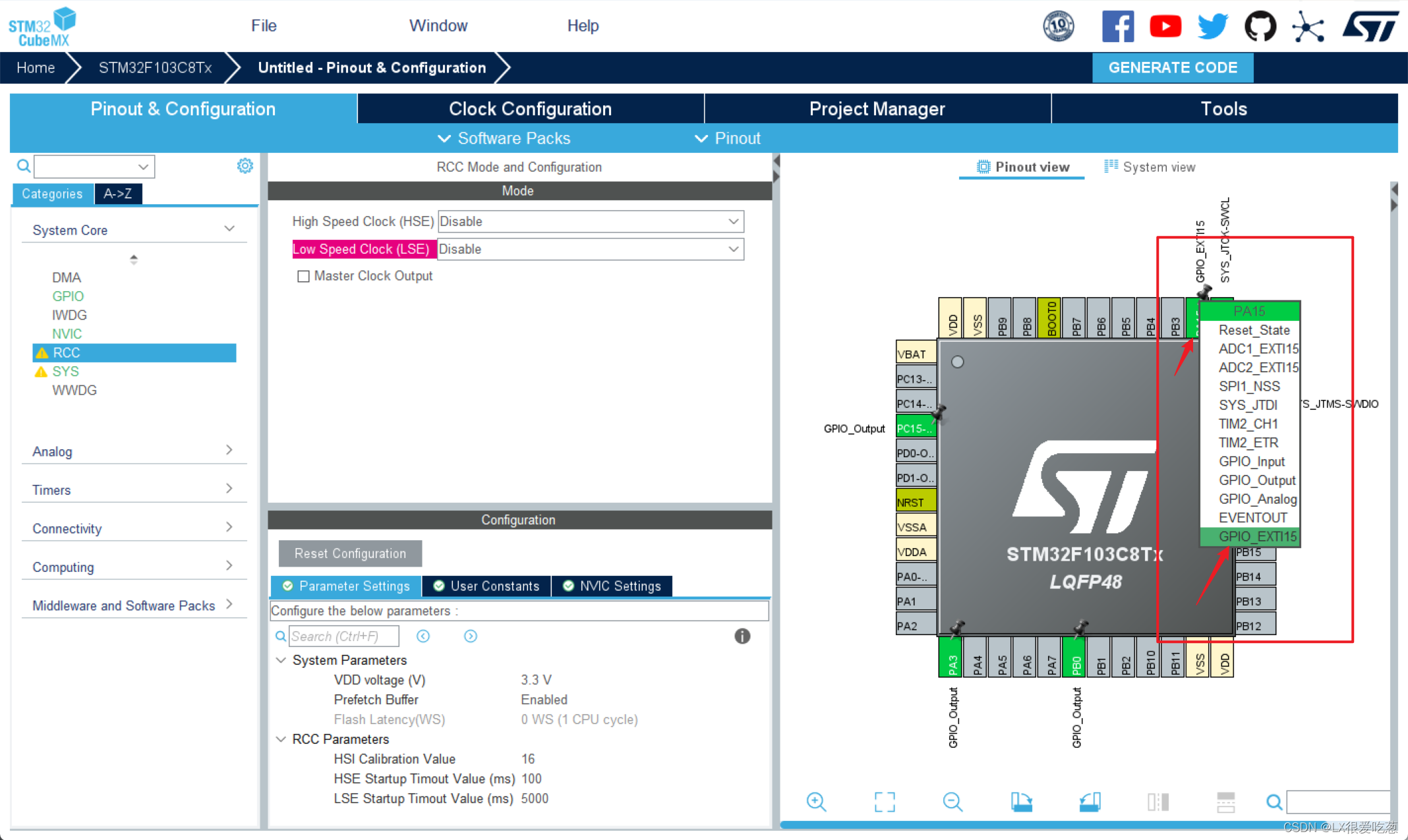
Task: Select GPIO_EXTI15 in PA15 pin menu
Action: [x=1250, y=536]
